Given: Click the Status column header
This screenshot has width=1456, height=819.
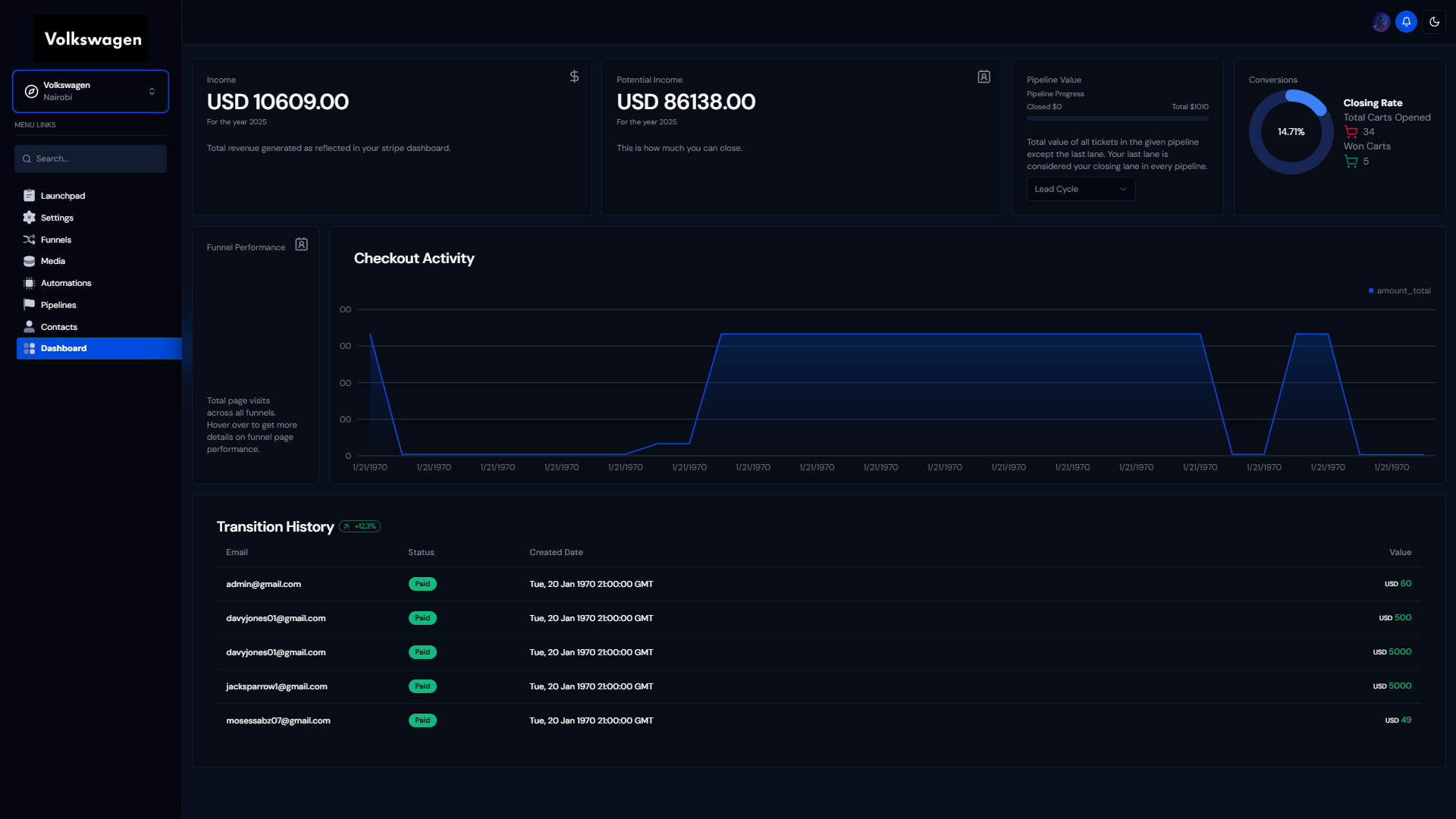Looking at the screenshot, I should (421, 552).
